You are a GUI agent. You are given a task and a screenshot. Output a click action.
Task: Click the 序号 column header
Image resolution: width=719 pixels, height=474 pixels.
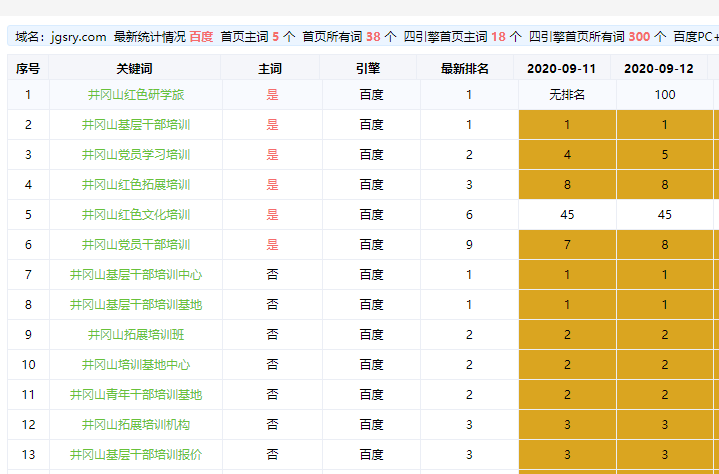(x=28, y=69)
